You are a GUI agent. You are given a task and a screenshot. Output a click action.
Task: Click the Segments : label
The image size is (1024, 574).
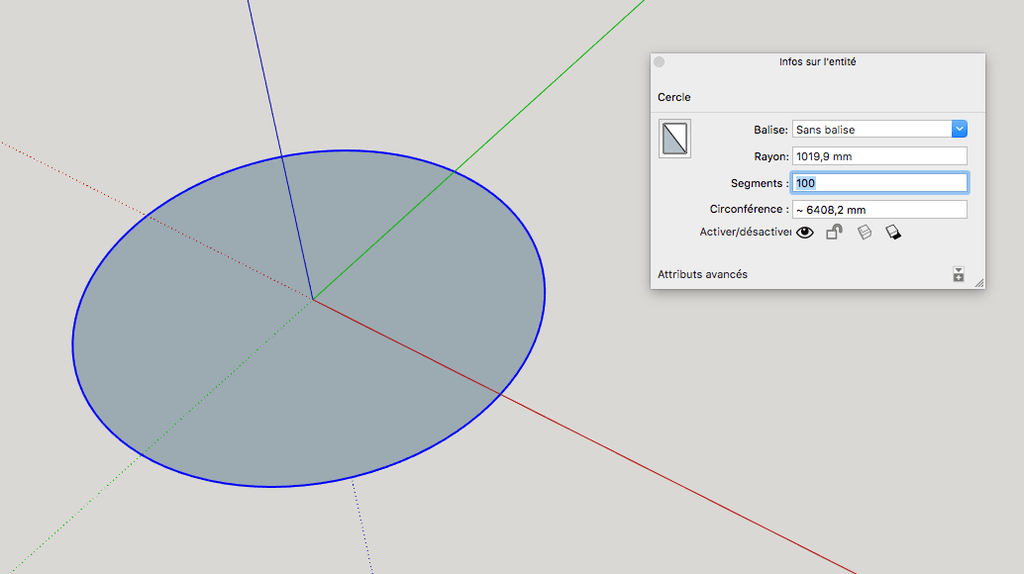click(760, 183)
